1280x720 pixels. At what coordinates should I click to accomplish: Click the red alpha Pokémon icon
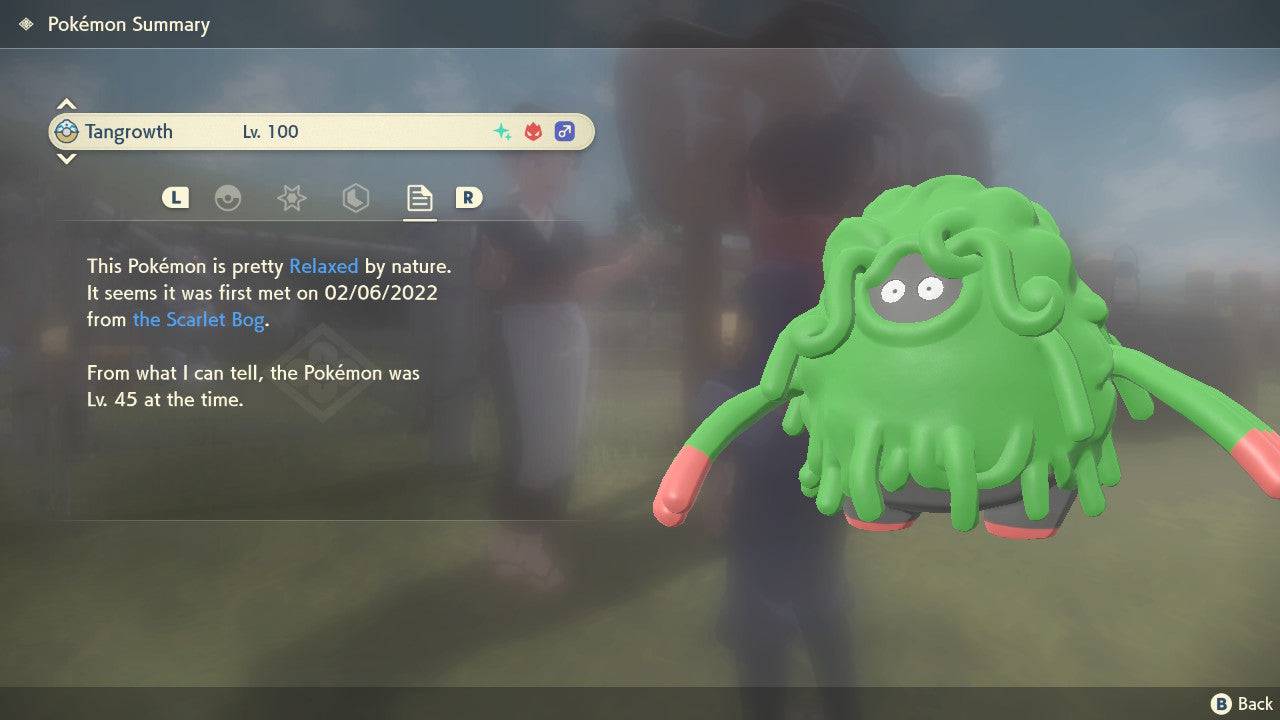533,132
